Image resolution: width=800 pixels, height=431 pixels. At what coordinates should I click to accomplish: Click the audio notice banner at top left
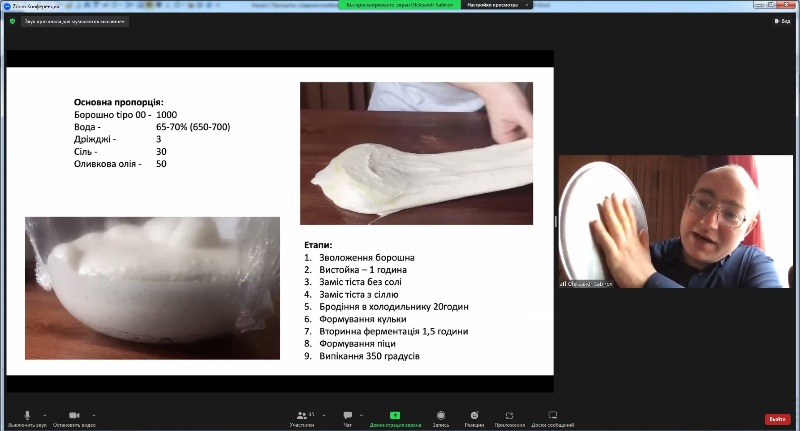tap(74, 21)
